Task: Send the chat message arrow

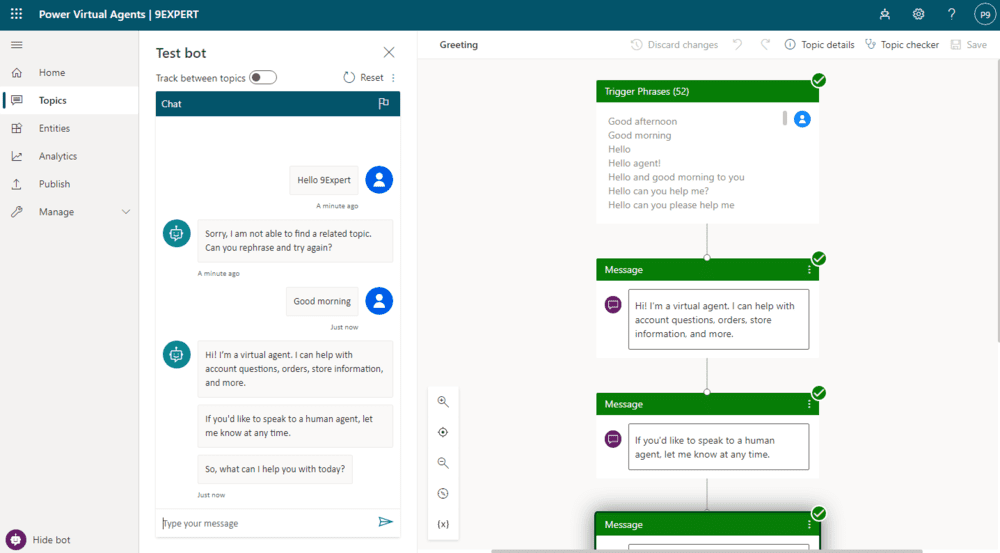Action: click(x=385, y=522)
